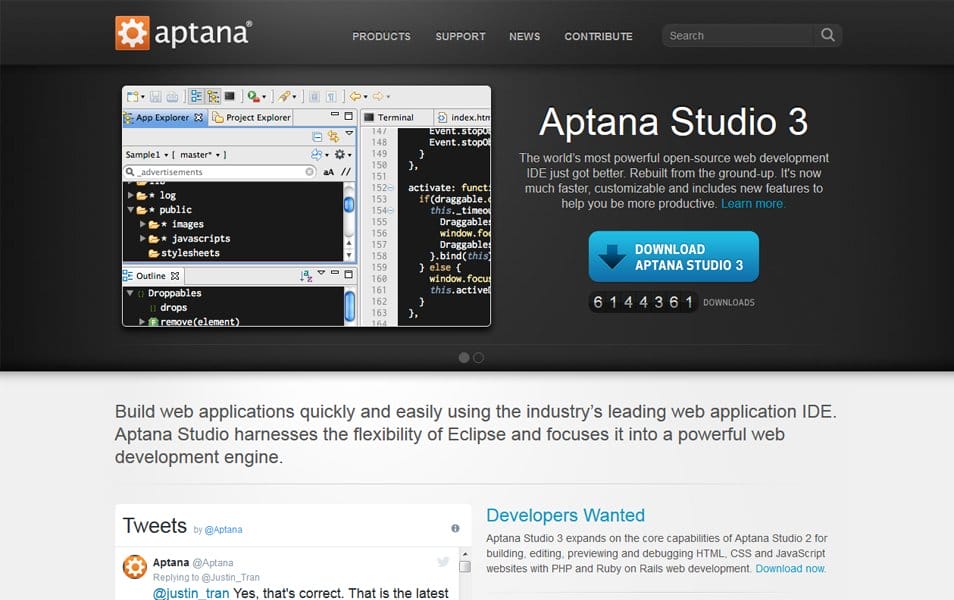Open the PRODUCTS menu
Viewport: 954px width, 600px height.
point(381,37)
